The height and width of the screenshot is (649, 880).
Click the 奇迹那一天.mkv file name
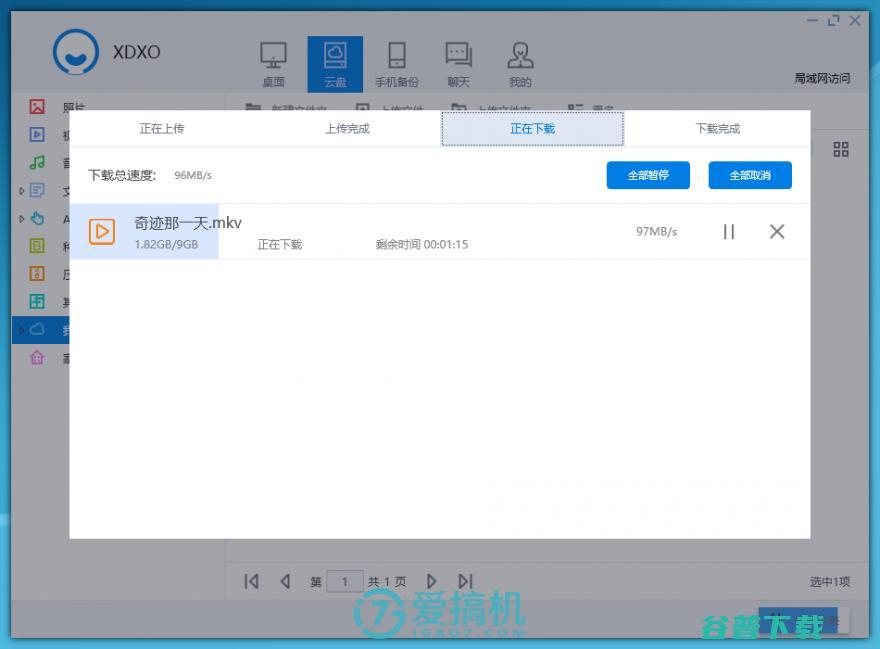click(188, 223)
